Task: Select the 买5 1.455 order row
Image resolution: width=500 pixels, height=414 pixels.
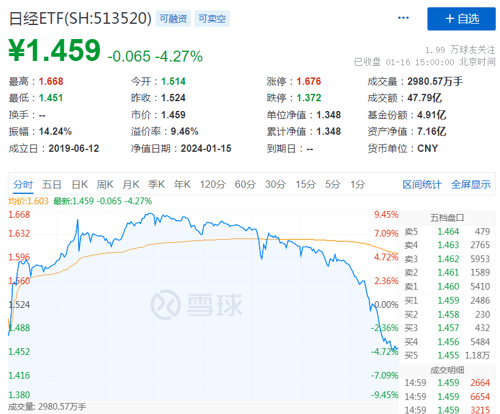Action: [447, 356]
